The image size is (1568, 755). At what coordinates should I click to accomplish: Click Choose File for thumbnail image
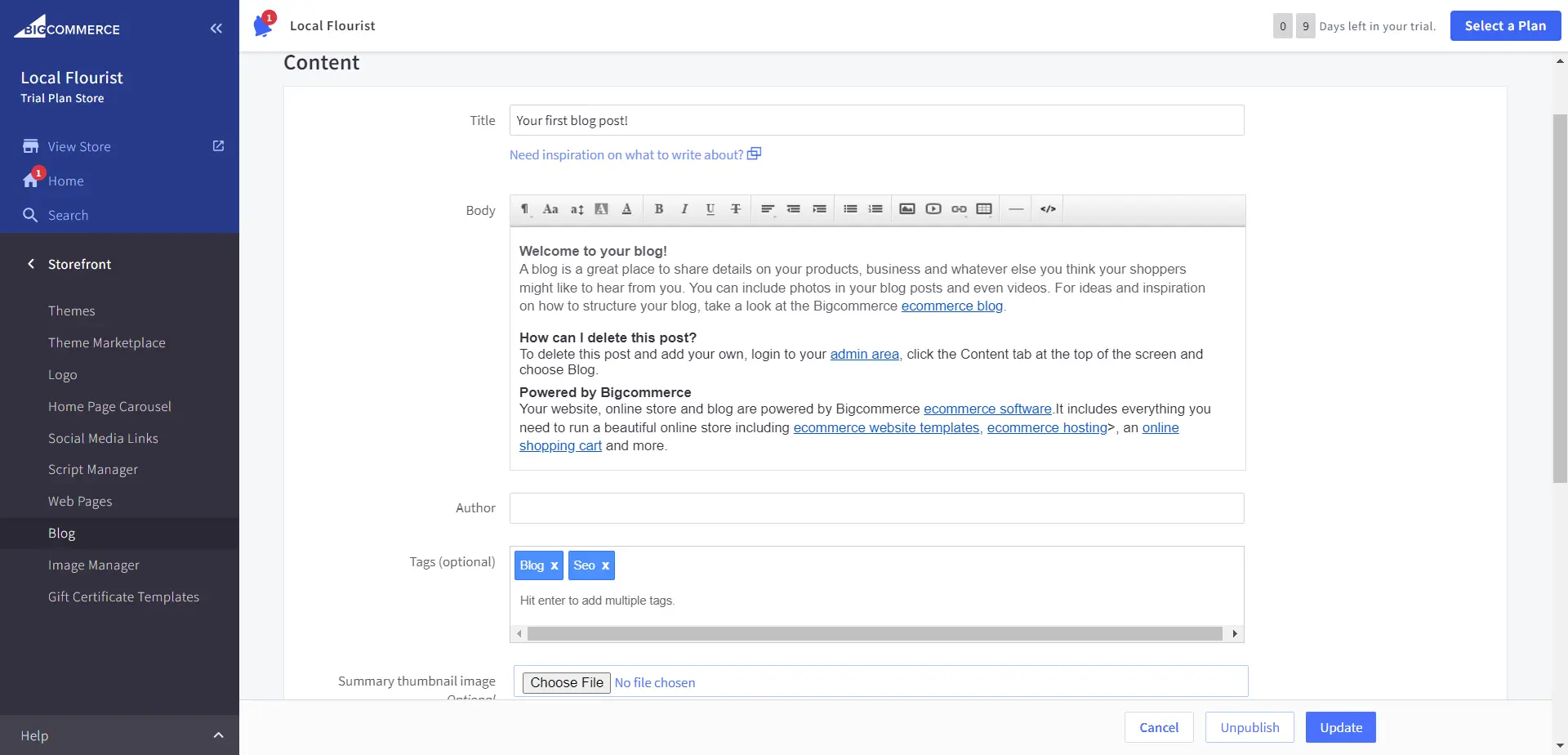tap(567, 683)
